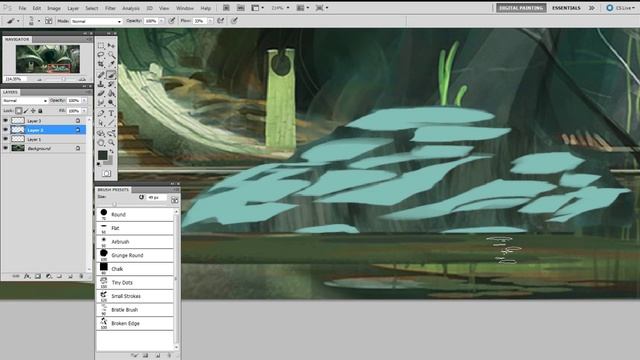640x360 pixels.
Task: Select the Clone Stamp tool
Action: [x=101, y=84]
